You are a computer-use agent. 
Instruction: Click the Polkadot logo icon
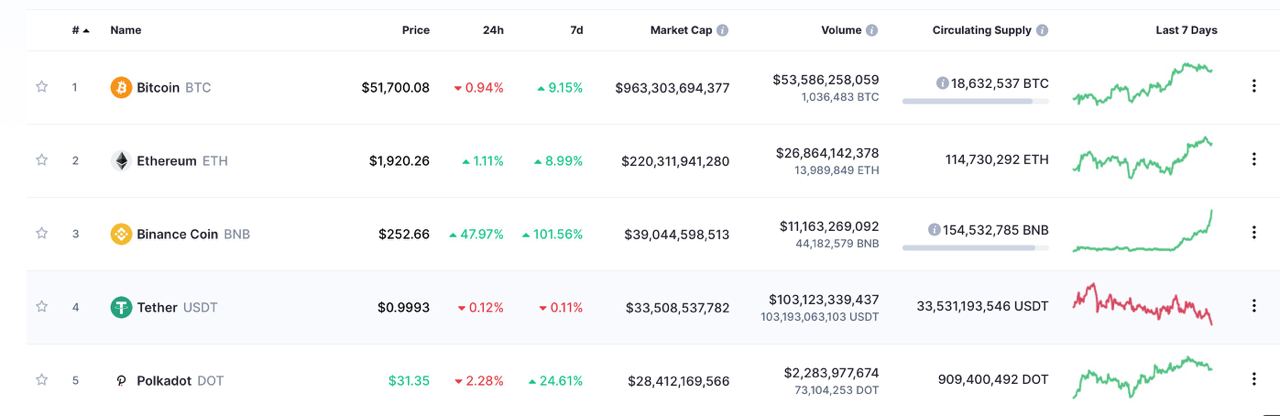[x=121, y=380]
